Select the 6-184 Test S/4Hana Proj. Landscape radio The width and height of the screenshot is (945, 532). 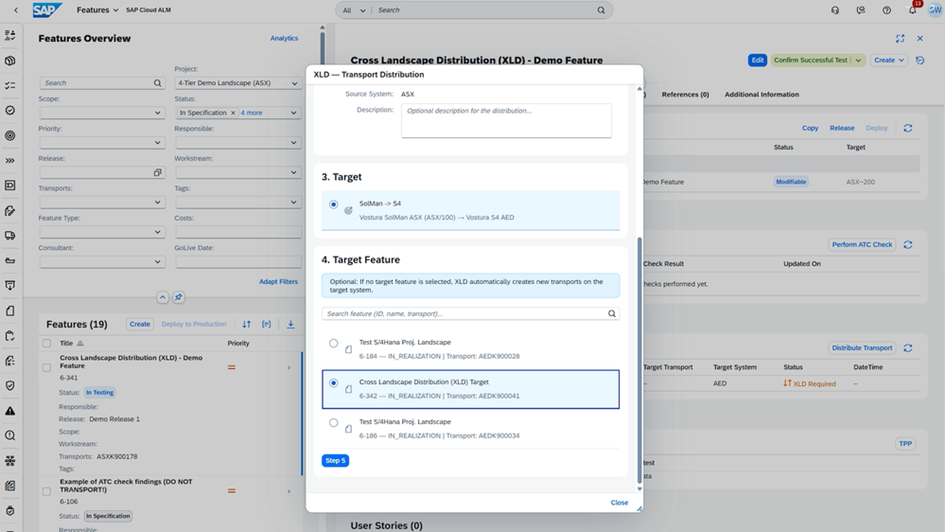[333, 343]
